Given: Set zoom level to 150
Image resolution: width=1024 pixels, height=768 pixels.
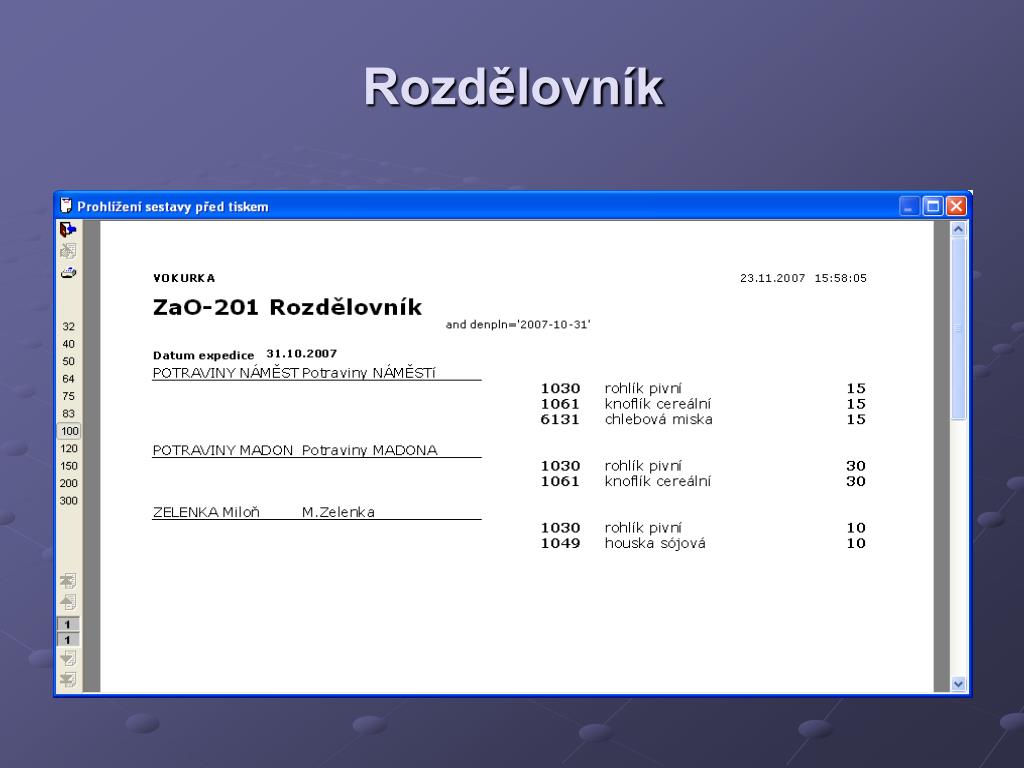Looking at the screenshot, I should pyautogui.click(x=69, y=466).
